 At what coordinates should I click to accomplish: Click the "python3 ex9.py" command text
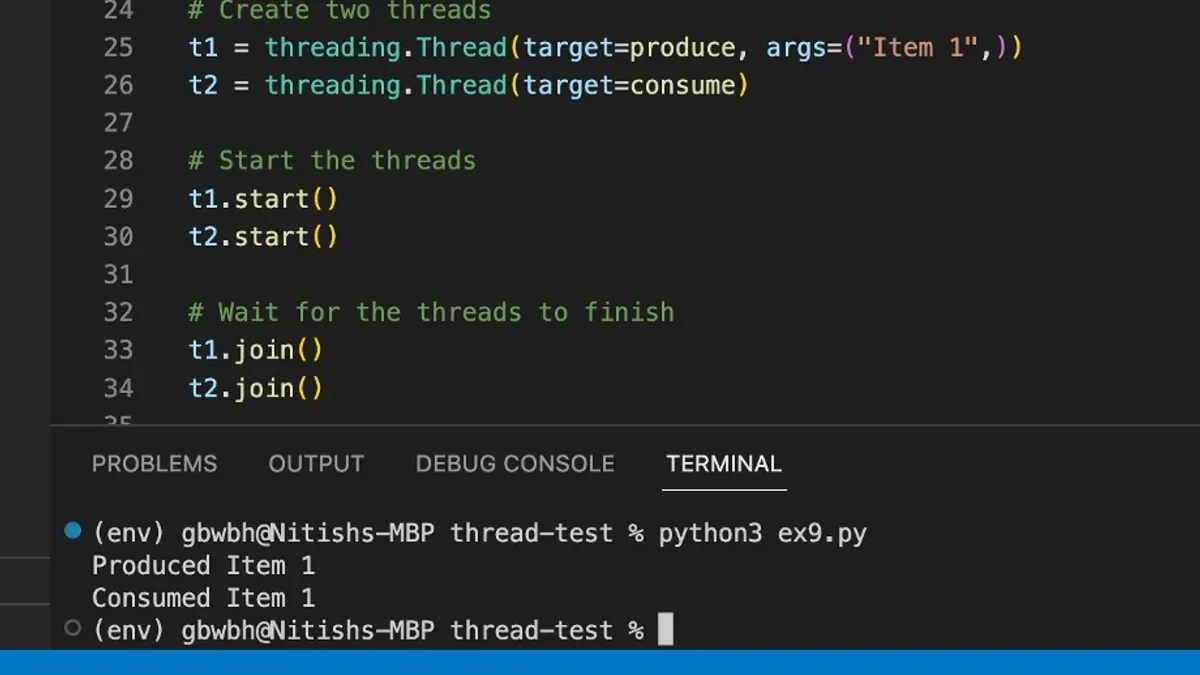tap(762, 534)
